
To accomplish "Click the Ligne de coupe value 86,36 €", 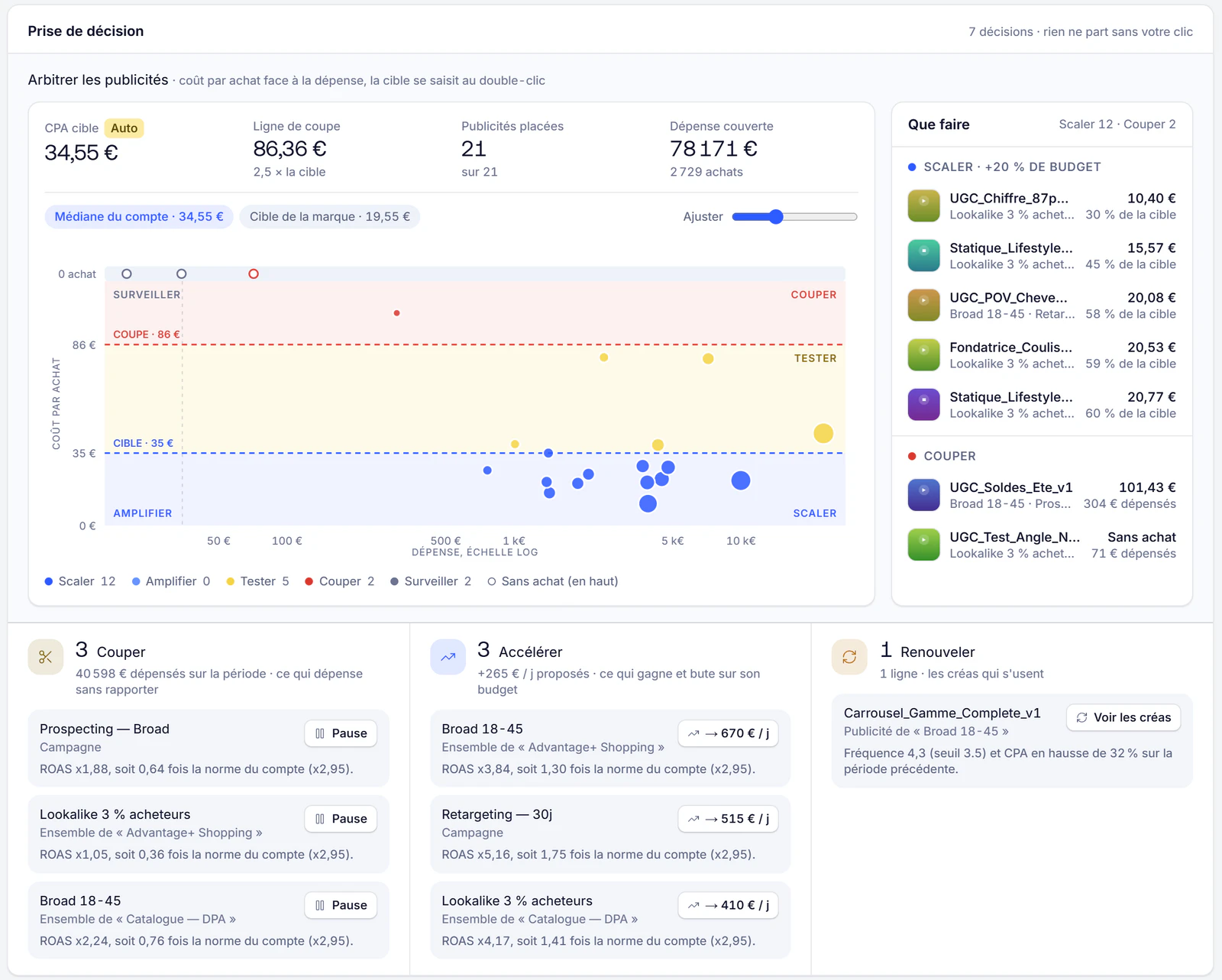I will 290,149.
